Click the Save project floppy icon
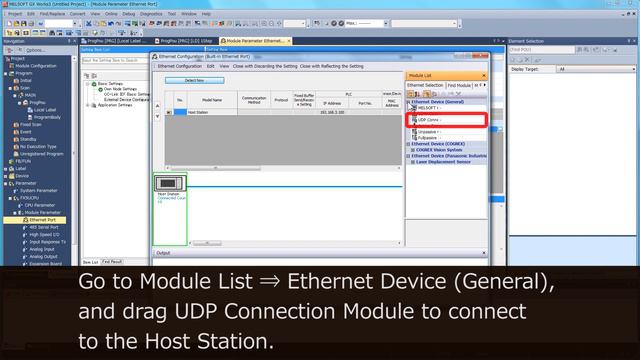Viewport: 640px width, 360px height. click(24, 24)
